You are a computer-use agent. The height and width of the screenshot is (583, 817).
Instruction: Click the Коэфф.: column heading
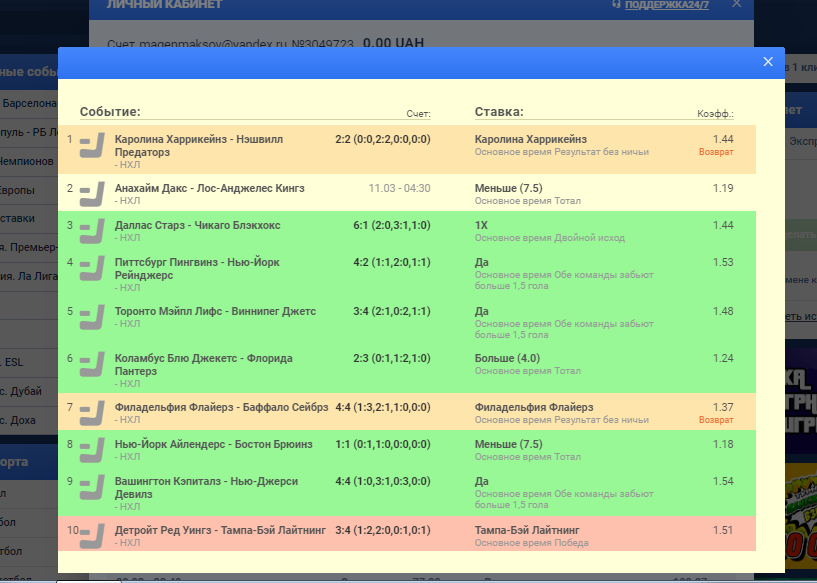pos(715,114)
